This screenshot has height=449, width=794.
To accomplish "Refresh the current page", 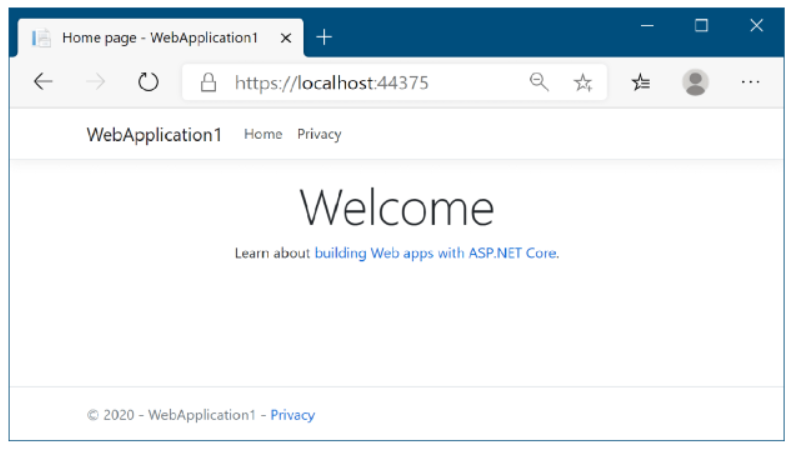I will [148, 83].
